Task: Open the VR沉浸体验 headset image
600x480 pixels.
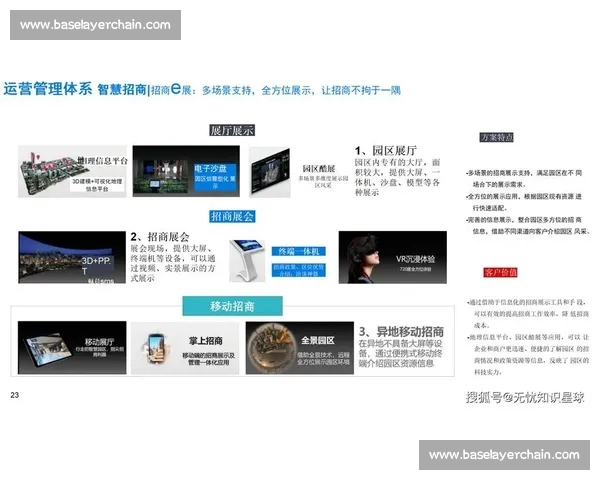Action: point(393,257)
